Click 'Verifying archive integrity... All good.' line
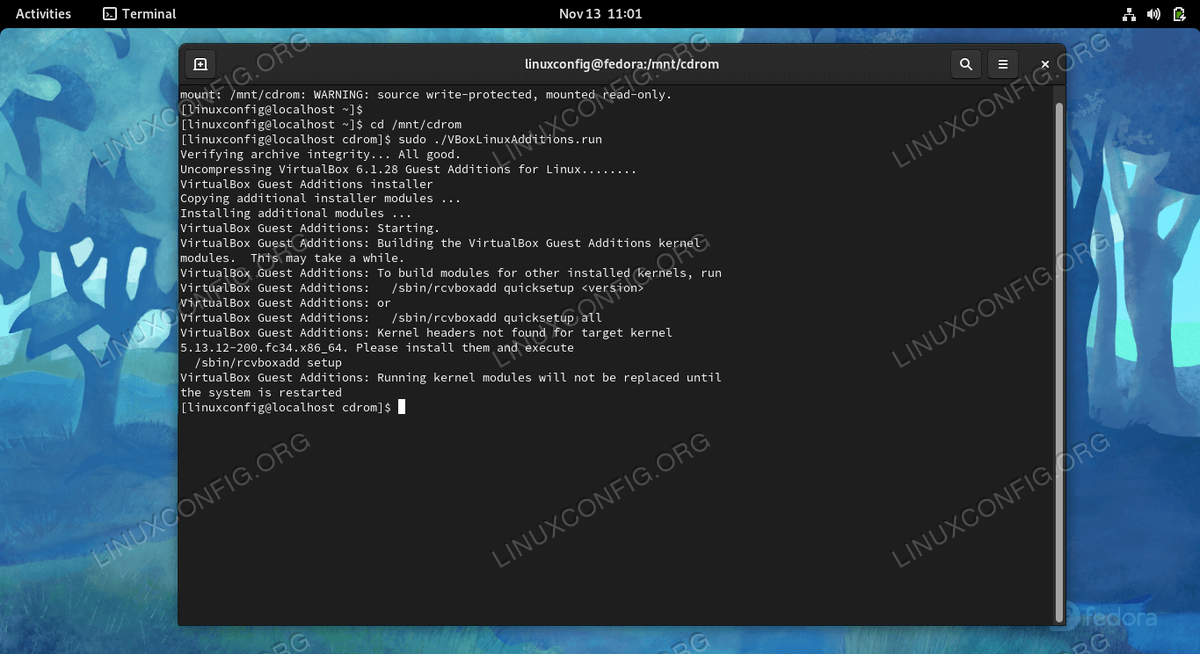 pyautogui.click(x=320, y=155)
